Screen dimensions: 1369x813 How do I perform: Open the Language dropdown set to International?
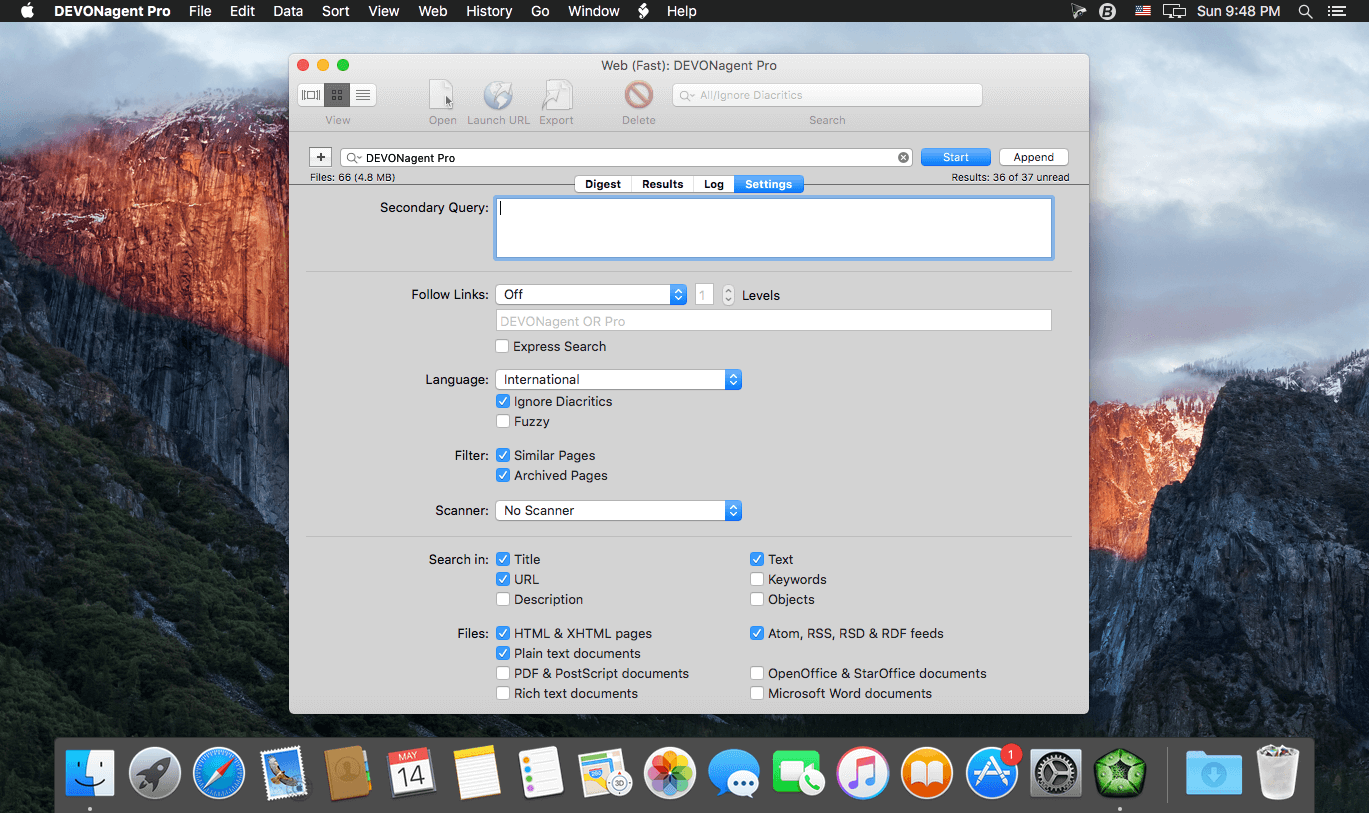[618, 380]
